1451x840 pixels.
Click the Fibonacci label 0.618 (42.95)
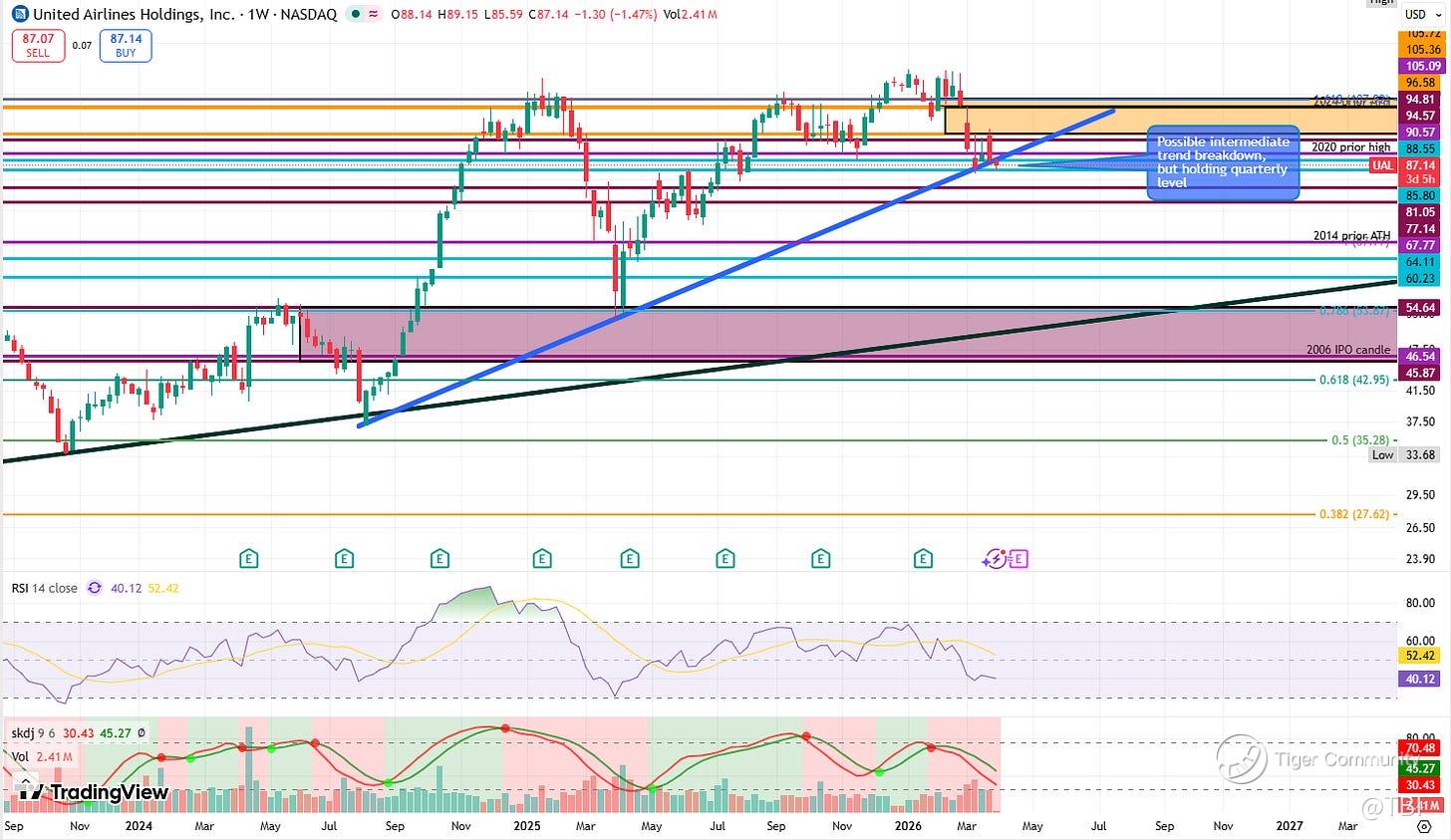[x=1354, y=380]
